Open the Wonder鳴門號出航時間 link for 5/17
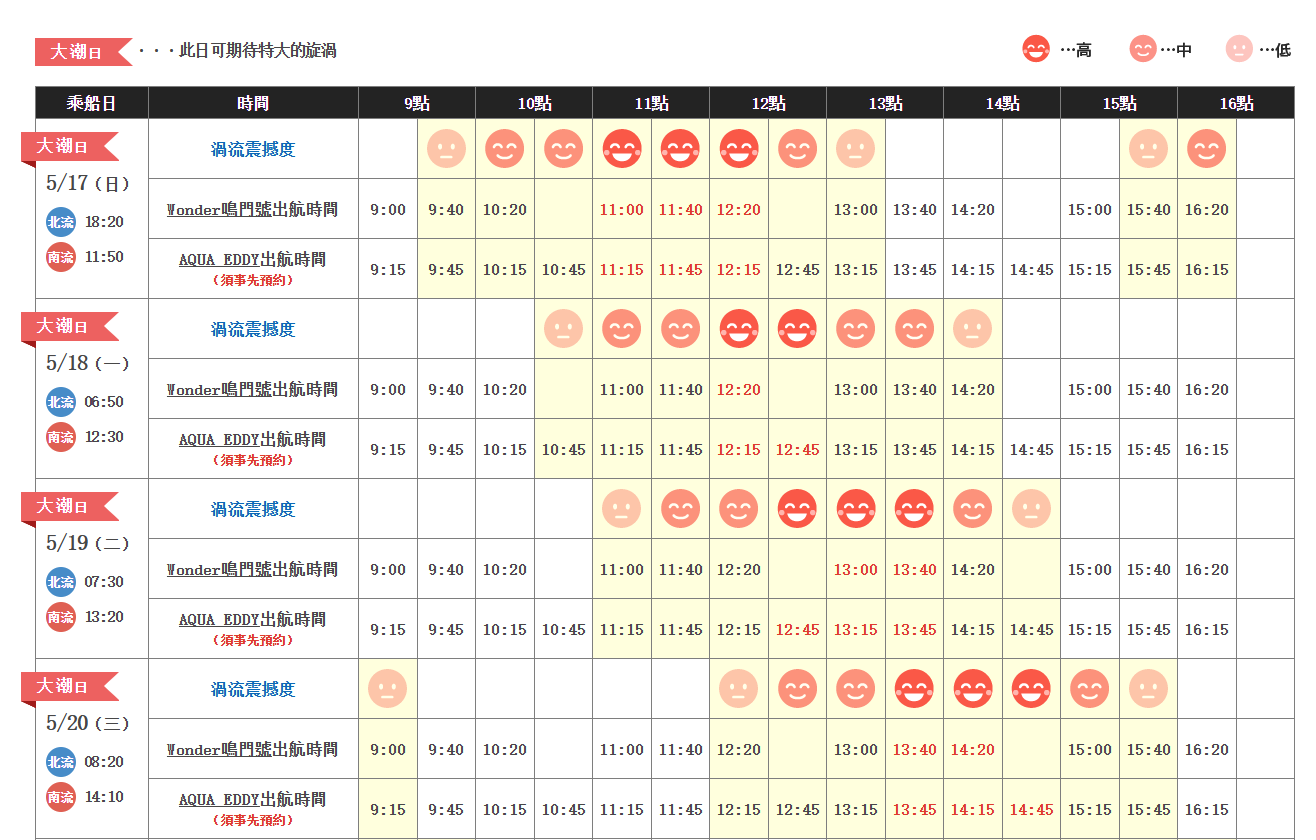Screen dimensions: 1316x840 point(252,210)
